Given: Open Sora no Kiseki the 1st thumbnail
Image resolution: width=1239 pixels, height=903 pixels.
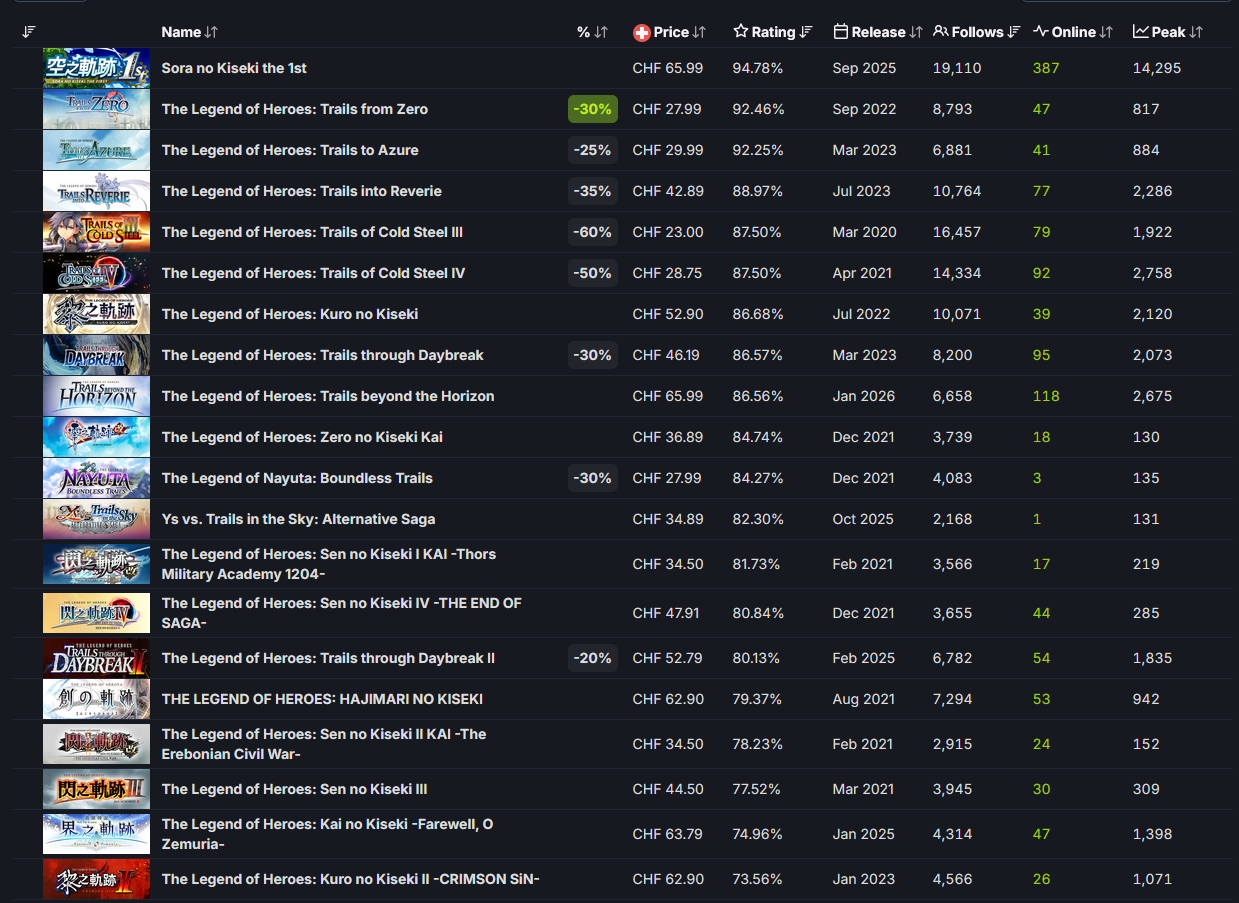Looking at the screenshot, I should click(96, 68).
